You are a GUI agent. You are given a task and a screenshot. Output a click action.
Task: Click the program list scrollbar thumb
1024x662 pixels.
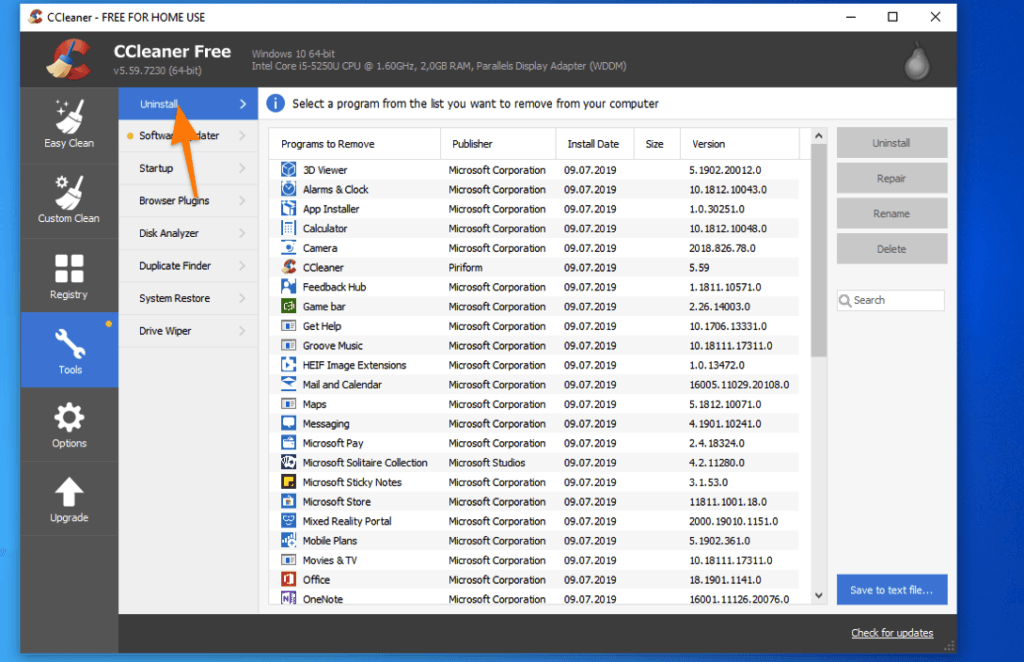[x=818, y=251]
